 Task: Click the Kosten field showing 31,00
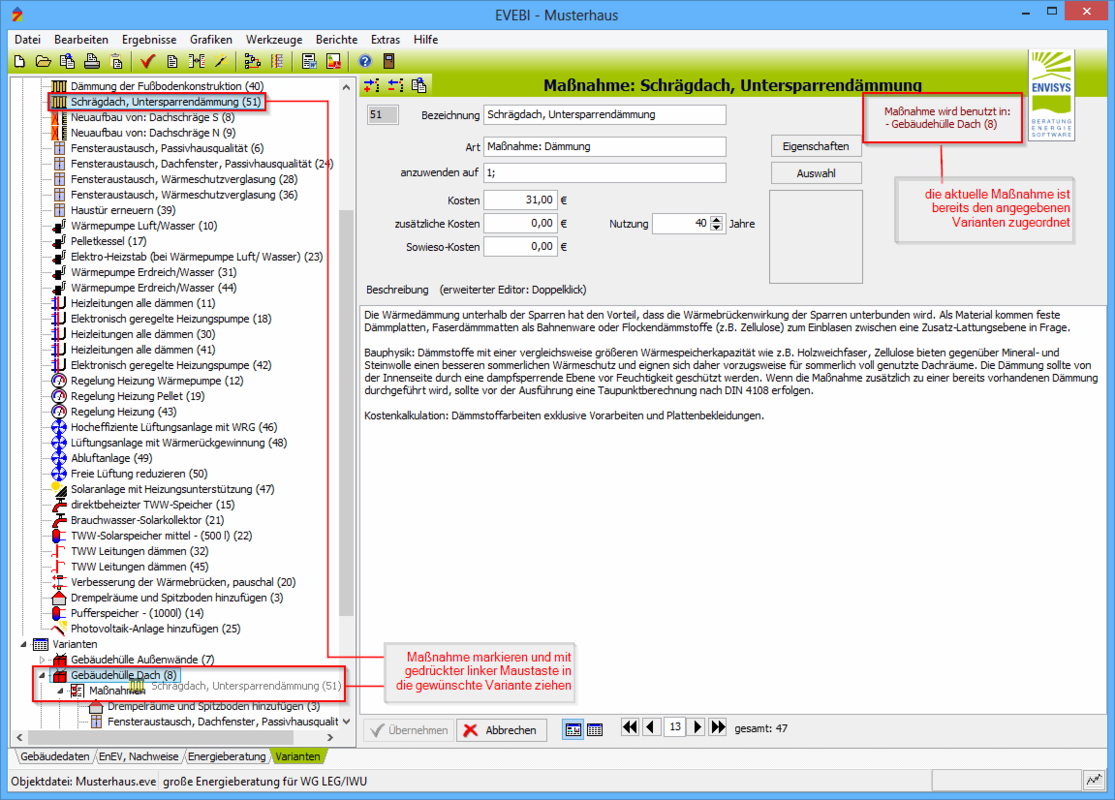tap(520, 201)
